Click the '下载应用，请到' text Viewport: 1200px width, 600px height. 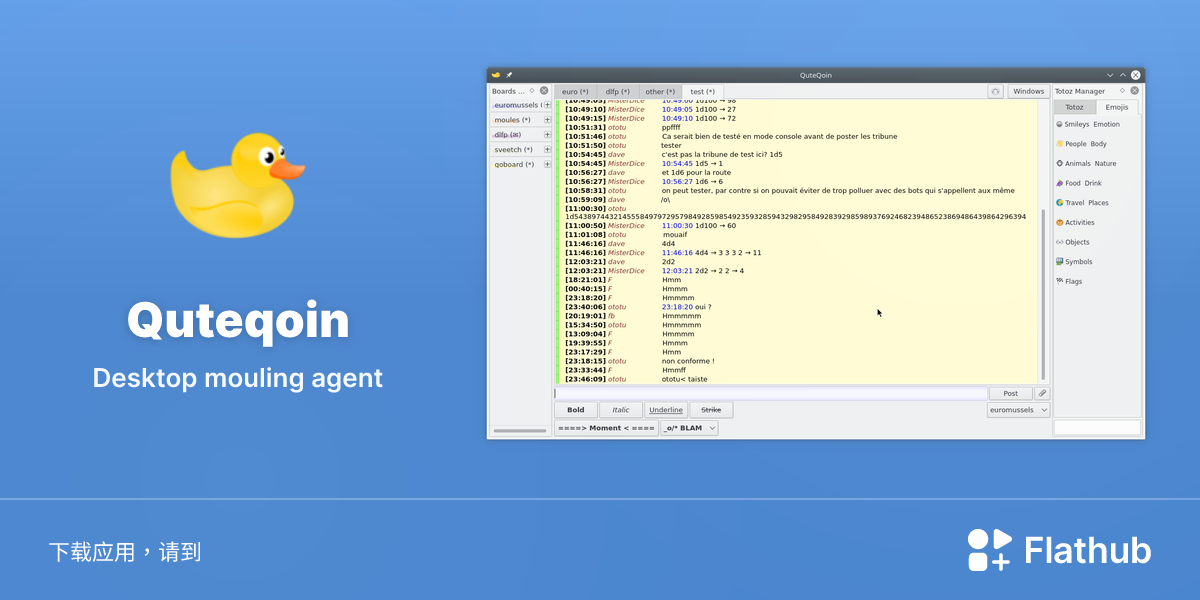pyautogui.click(x=125, y=552)
